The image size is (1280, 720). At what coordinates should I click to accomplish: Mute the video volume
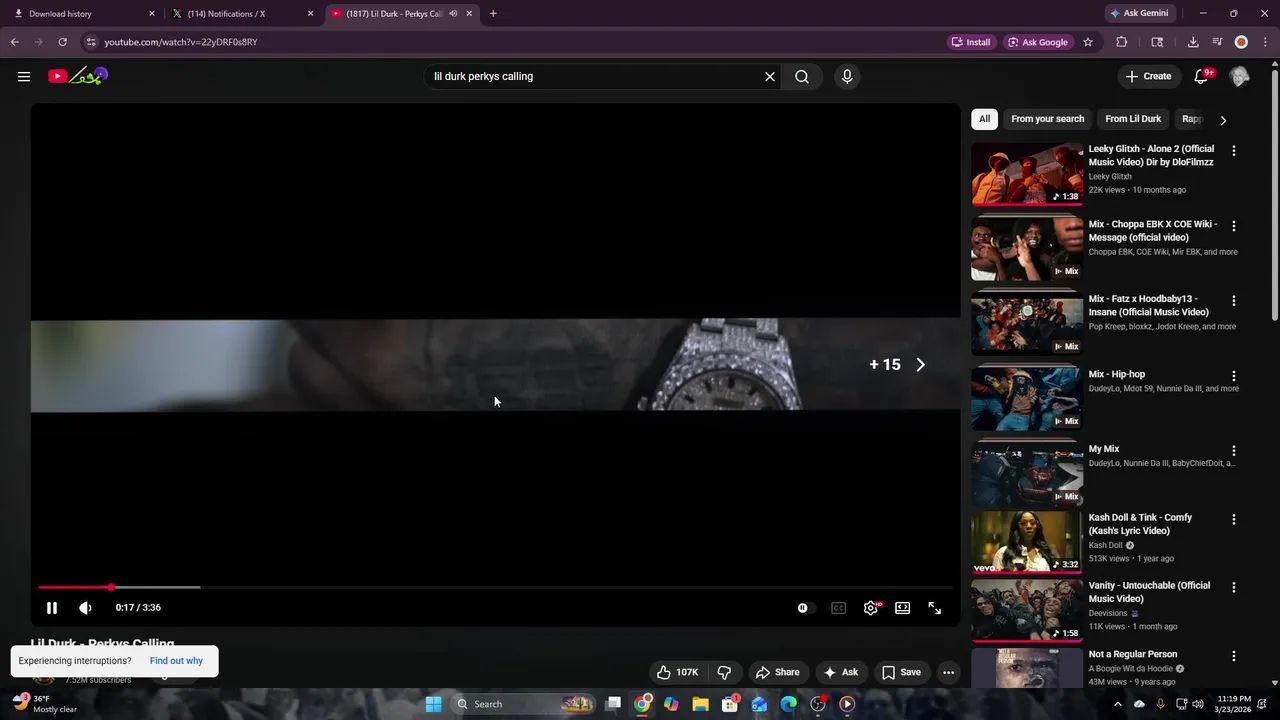(x=86, y=607)
